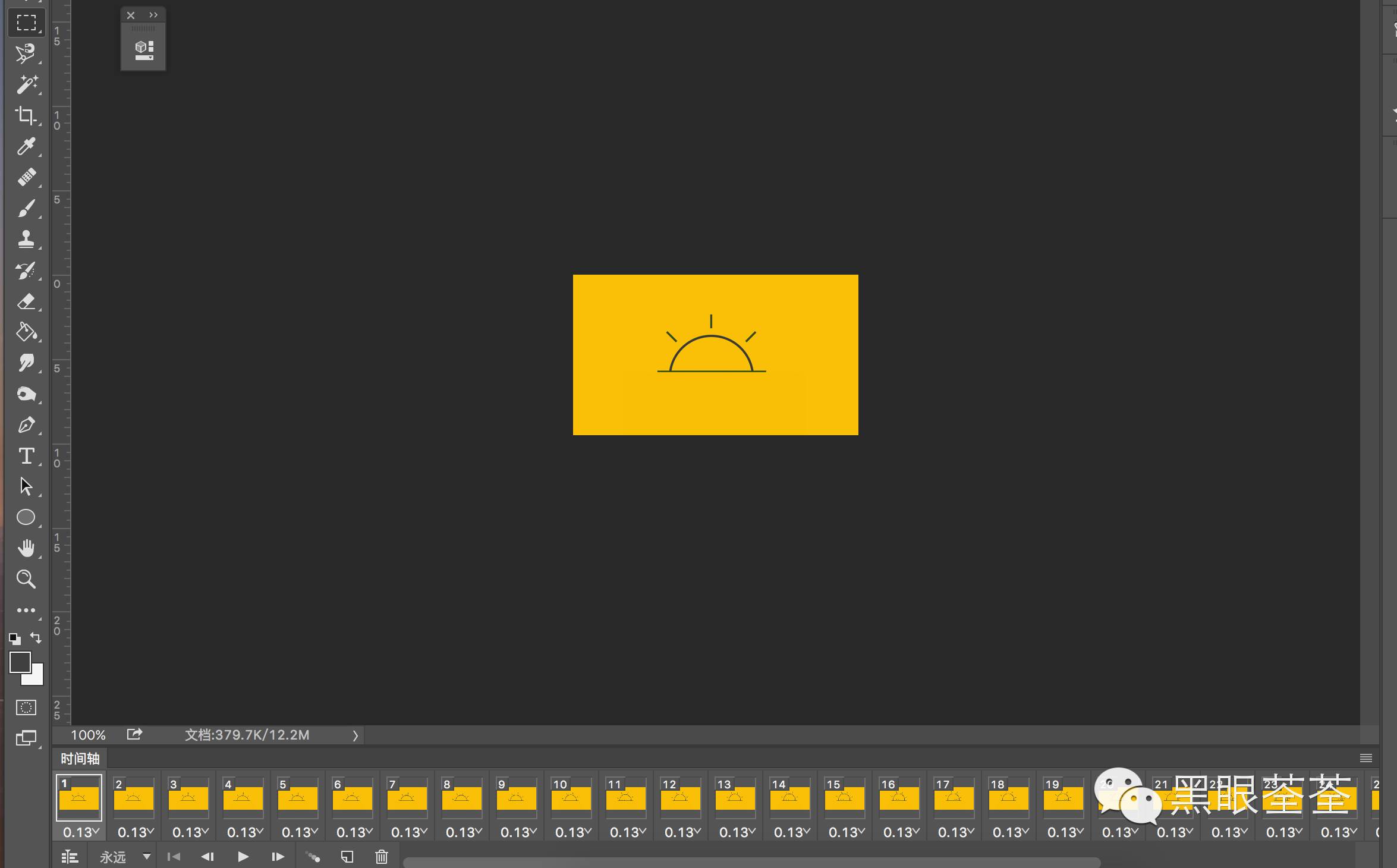
Task: Jump to the first frame
Action: coord(174,857)
